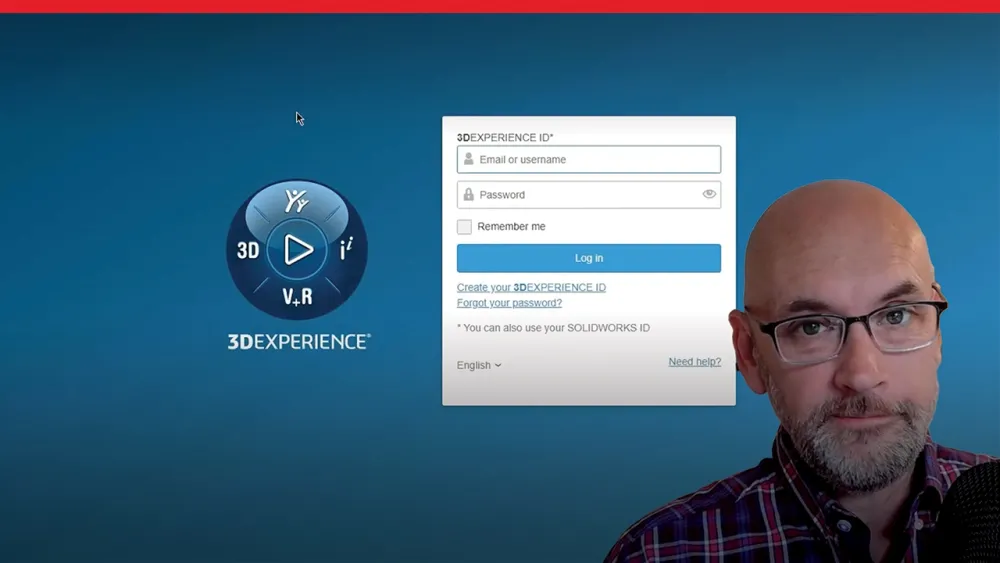This screenshot has height=563, width=1000.
Task: Click the Email or username field
Action: pyautogui.click(x=589, y=159)
